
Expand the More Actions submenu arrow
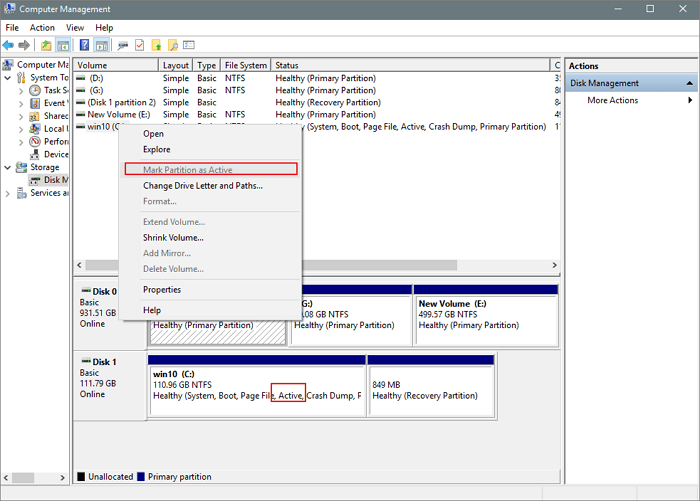coord(690,100)
